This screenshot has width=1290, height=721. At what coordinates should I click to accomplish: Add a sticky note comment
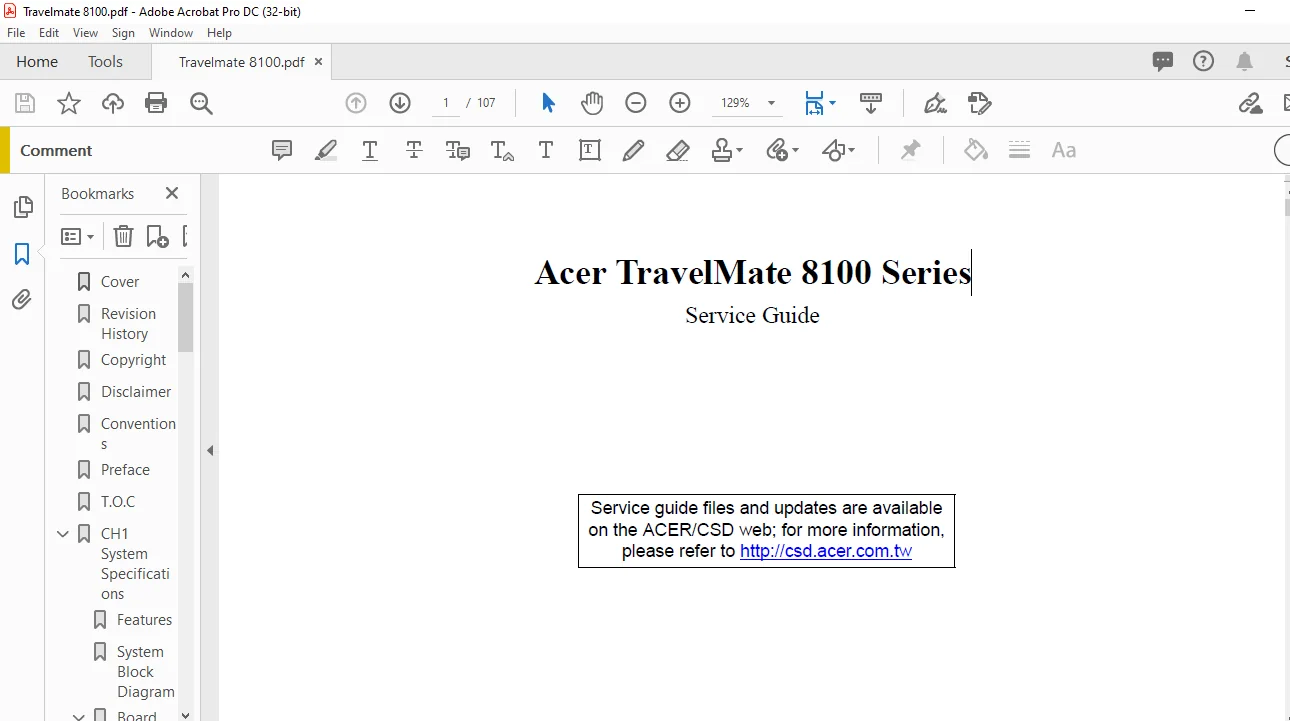[283, 150]
